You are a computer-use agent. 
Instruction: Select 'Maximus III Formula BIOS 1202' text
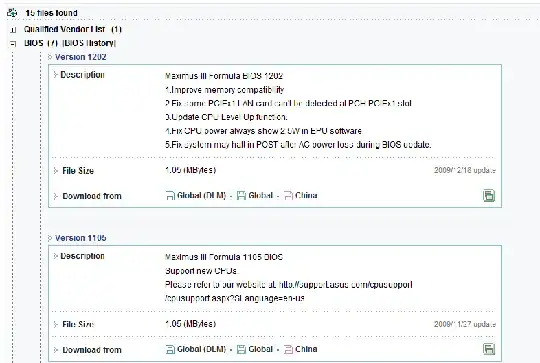click(224, 76)
